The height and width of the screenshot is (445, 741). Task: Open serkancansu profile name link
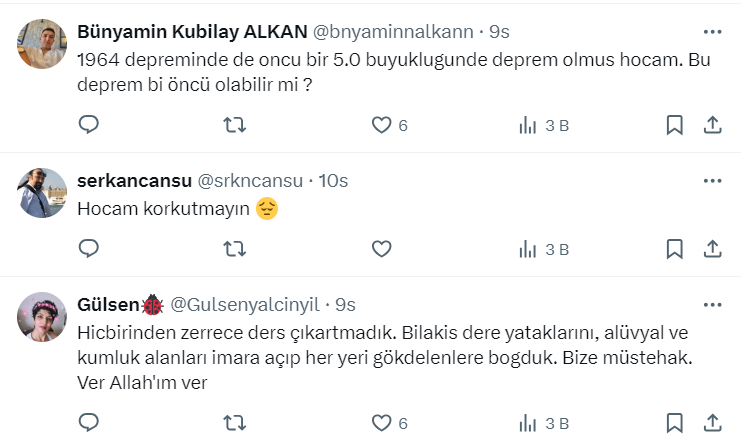[134, 181]
